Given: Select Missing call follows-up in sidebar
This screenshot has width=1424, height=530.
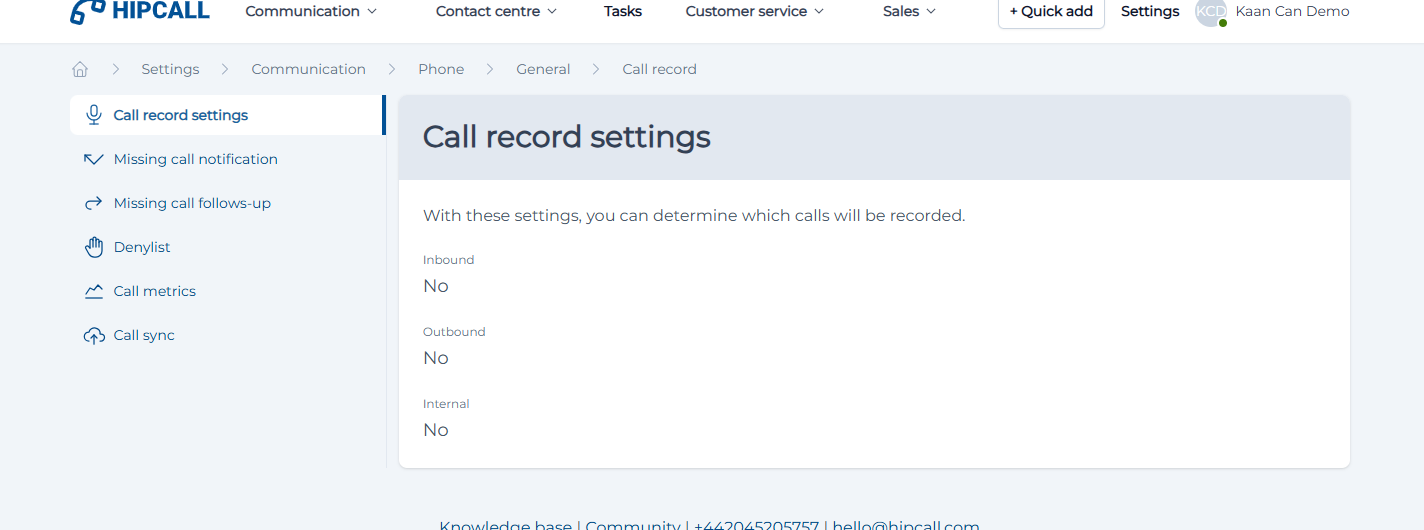Looking at the screenshot, I should click(227, 203).
